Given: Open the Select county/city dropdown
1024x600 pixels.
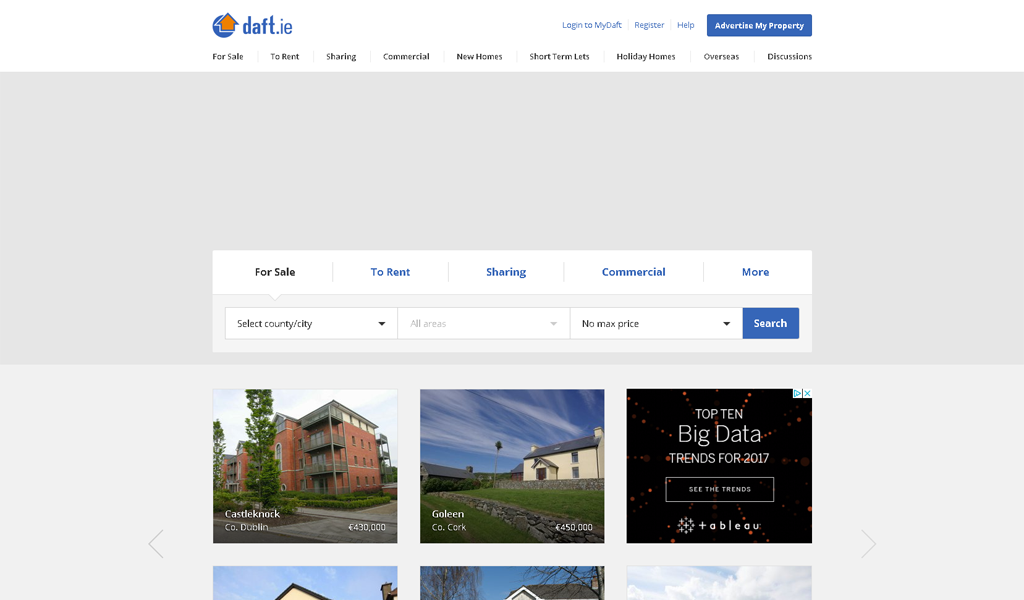Looking at the screenshot, I should click(311, 323).
